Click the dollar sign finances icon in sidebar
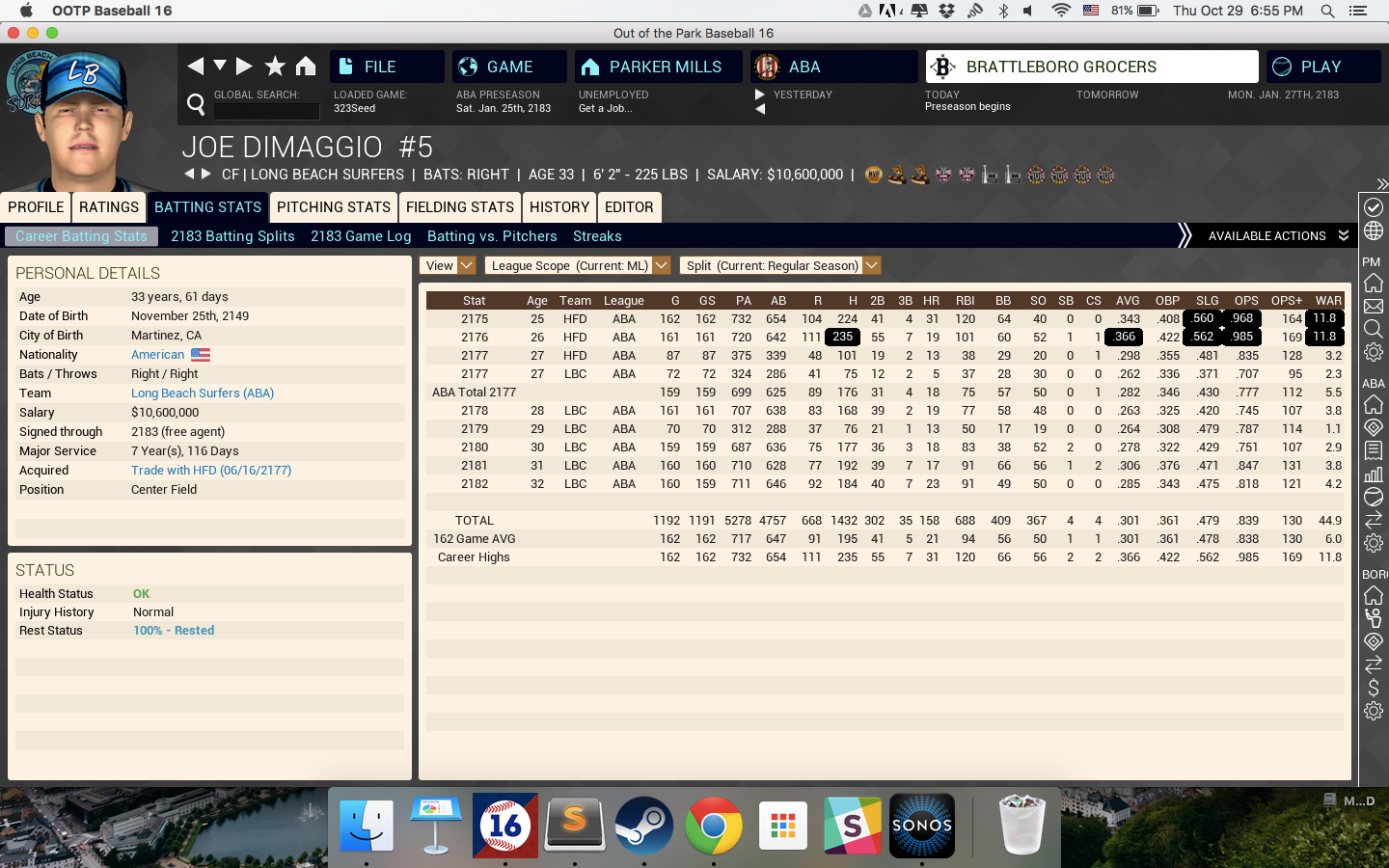 (x=1374, y=689)
